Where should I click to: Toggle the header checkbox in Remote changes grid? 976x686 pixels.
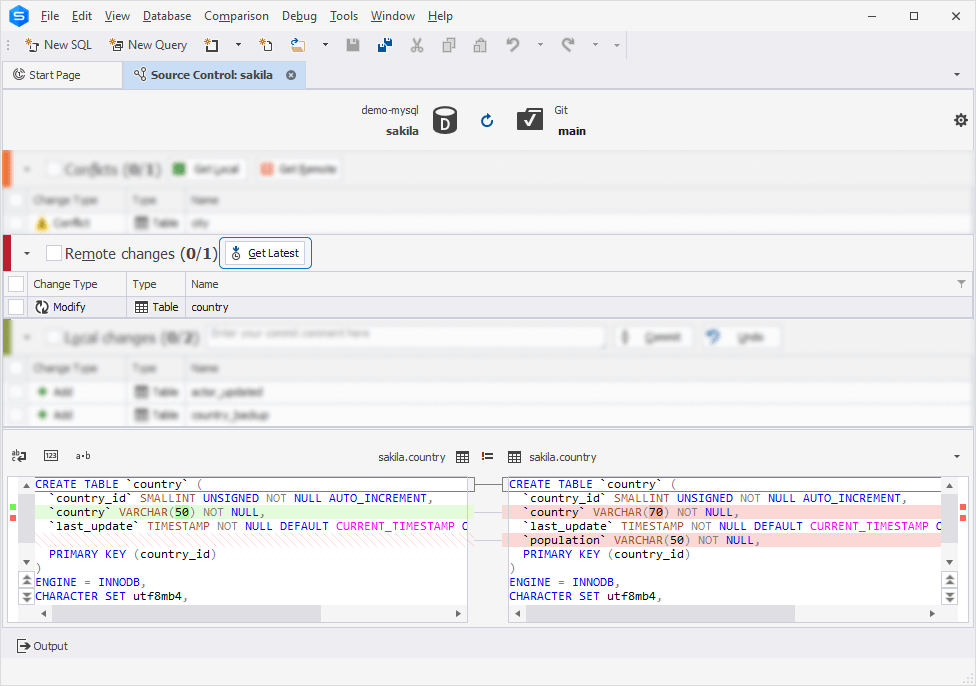(x=16, y=284)
